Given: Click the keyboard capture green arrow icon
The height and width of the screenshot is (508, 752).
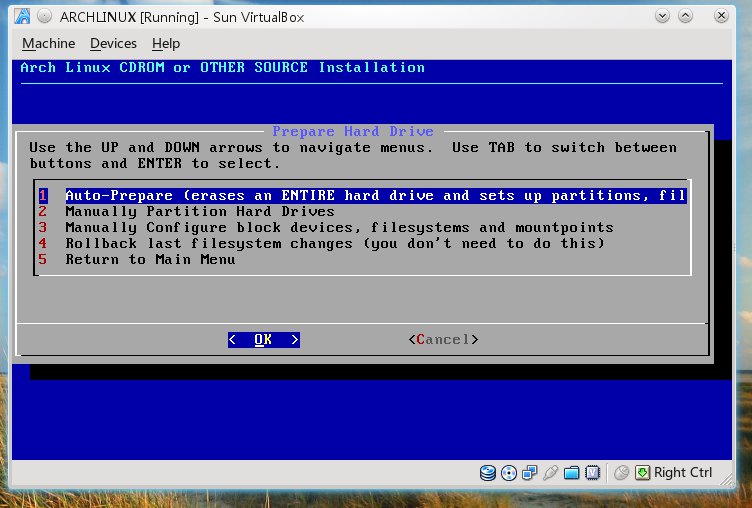Looking at the screenshot, I should (x=642, y=473).
